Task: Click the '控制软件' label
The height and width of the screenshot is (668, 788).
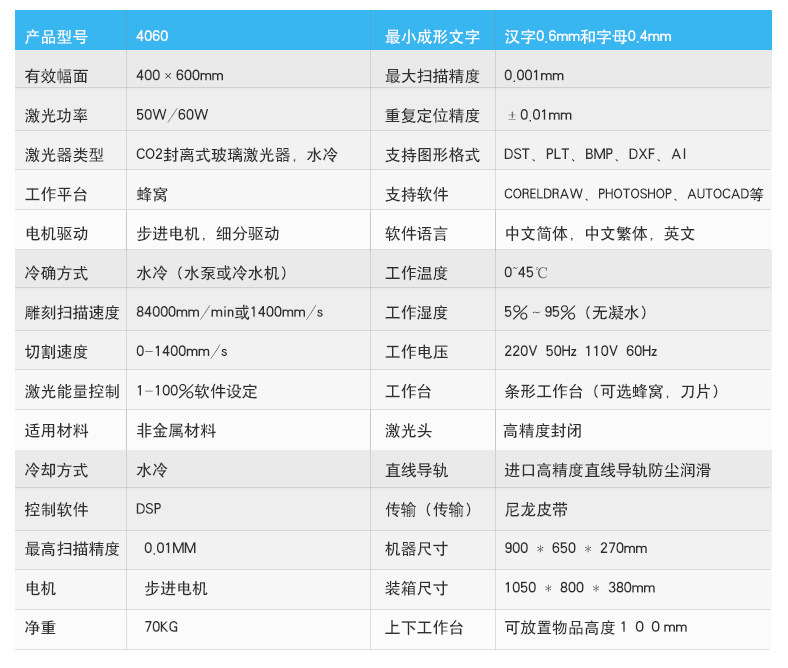Action: (x=56, y=510)
